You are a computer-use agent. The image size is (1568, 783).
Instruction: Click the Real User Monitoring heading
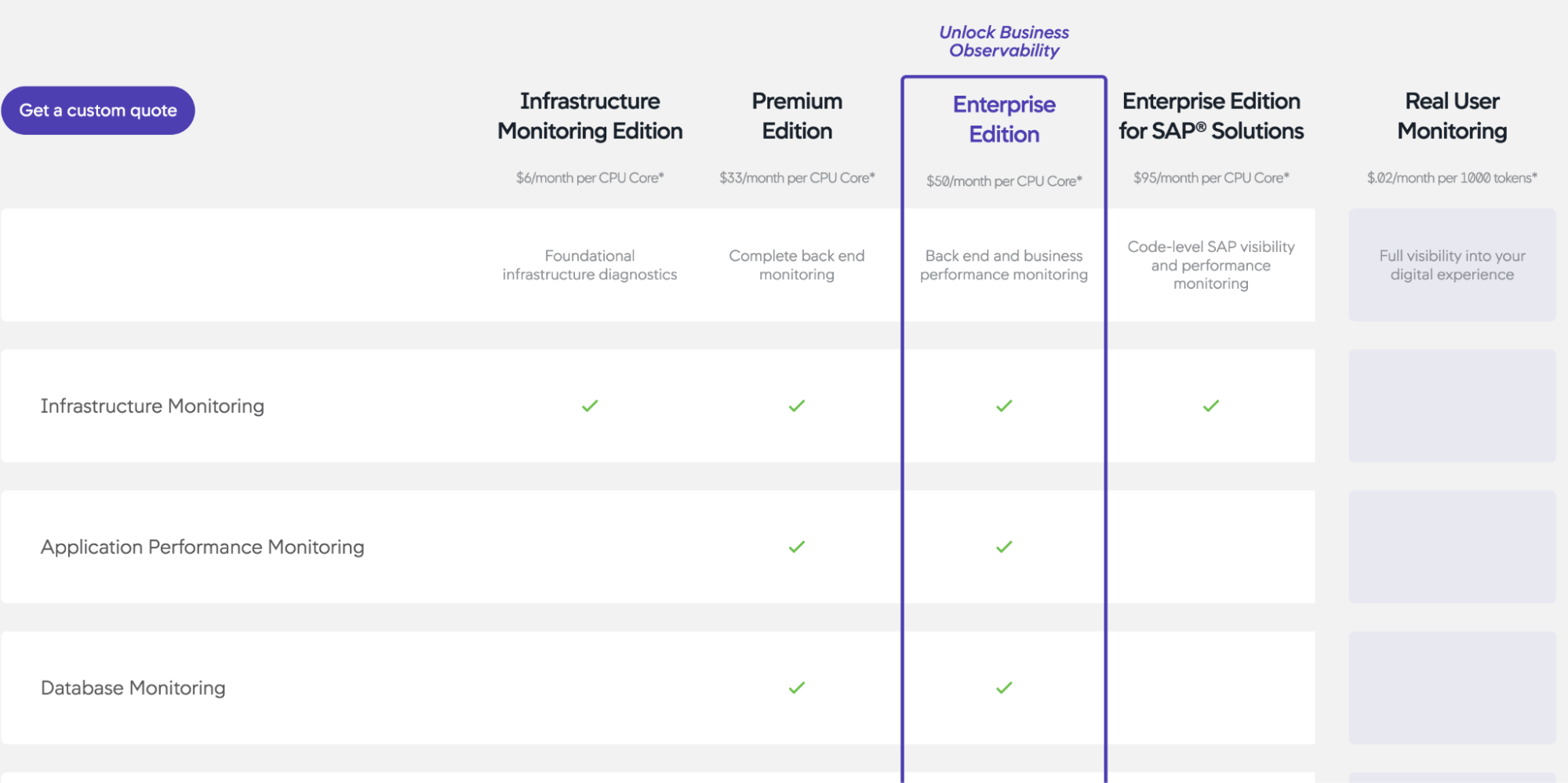pyautogui.click(x=1452, y=115)
